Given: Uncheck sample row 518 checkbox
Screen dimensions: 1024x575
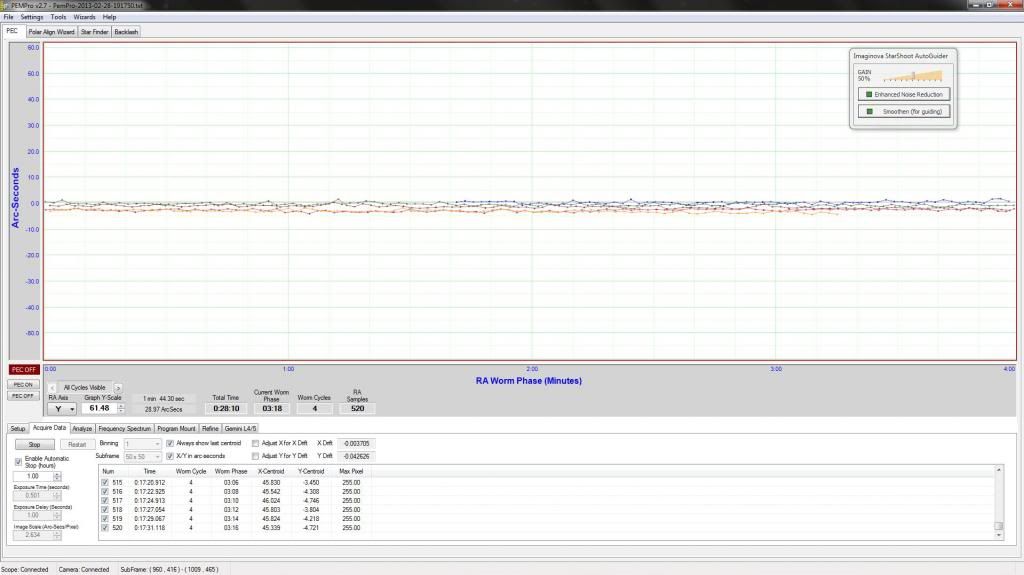Looking at the screenshot, I should [x=104, y=510].
